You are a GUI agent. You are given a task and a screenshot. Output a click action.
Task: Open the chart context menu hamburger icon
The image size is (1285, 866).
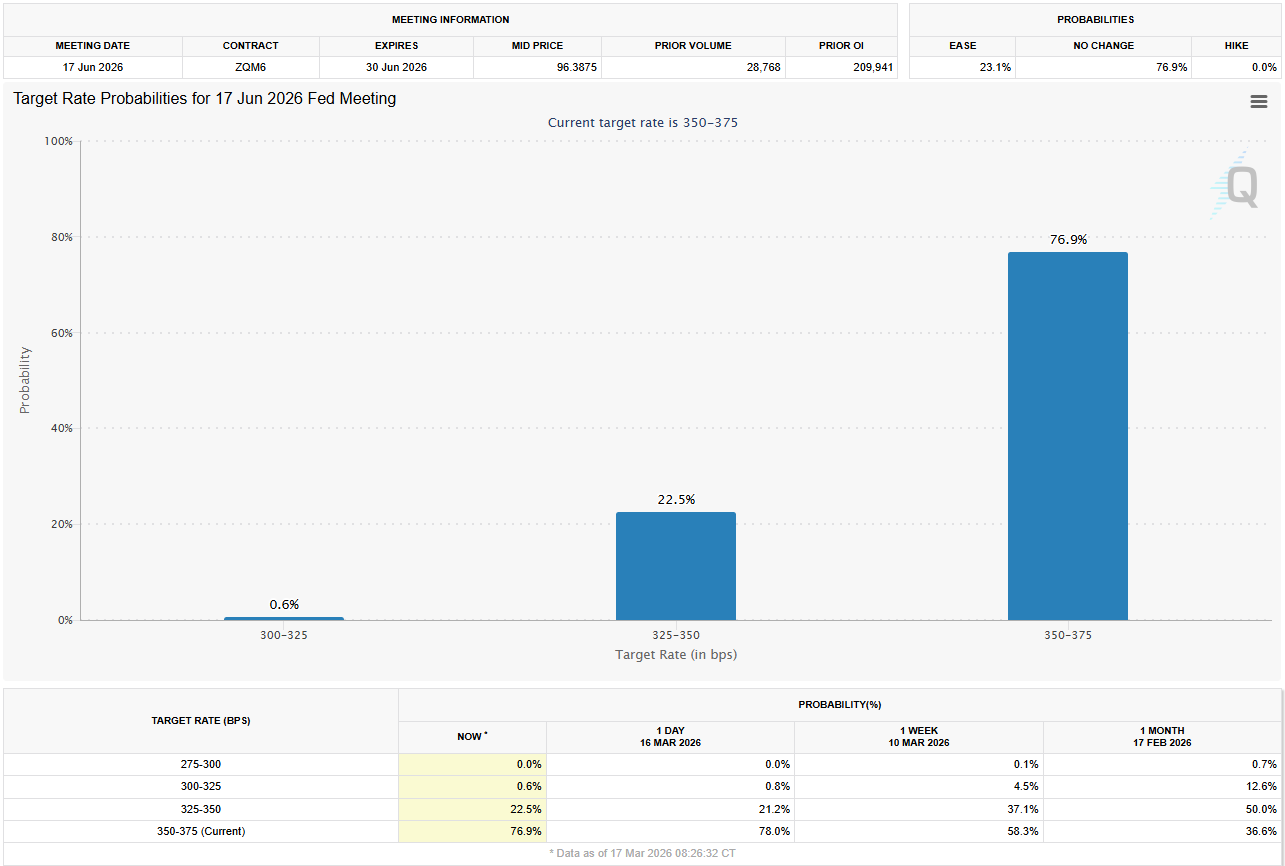(x=1258, y=101)
